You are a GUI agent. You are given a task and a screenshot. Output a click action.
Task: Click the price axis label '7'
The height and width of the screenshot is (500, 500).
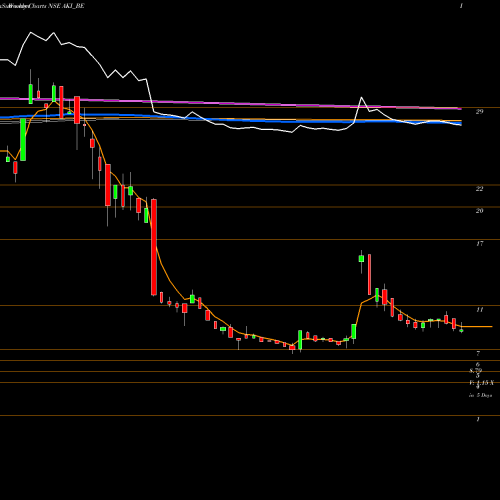click(478, 353)
